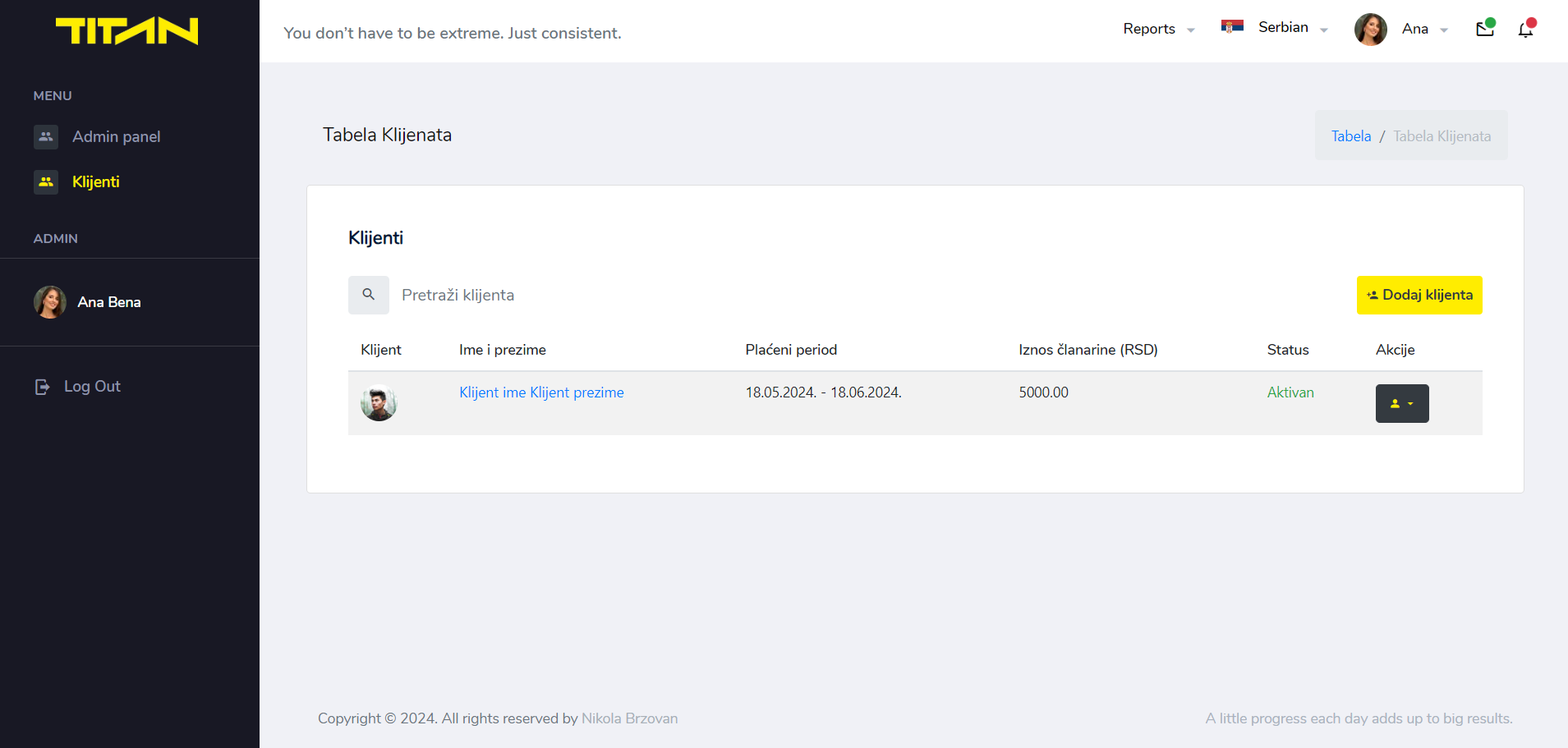Click the client's avatar thumbnail in table
1568x748 pixels.
379,403
